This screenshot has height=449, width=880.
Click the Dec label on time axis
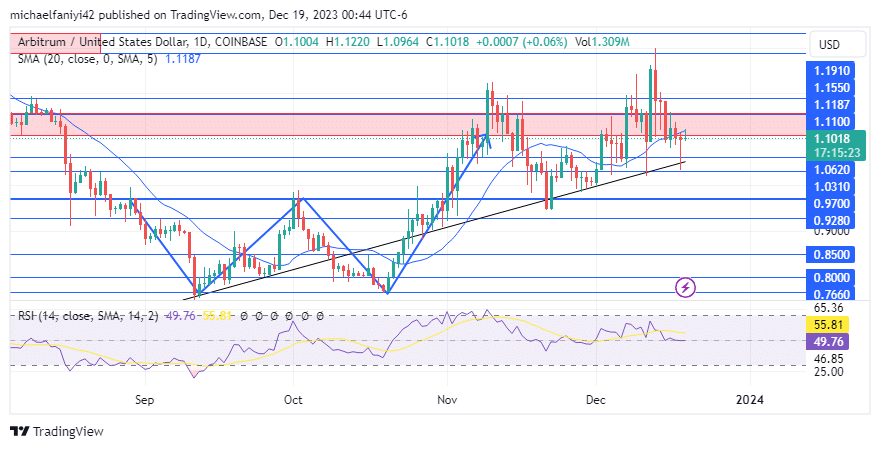point(595,400)
